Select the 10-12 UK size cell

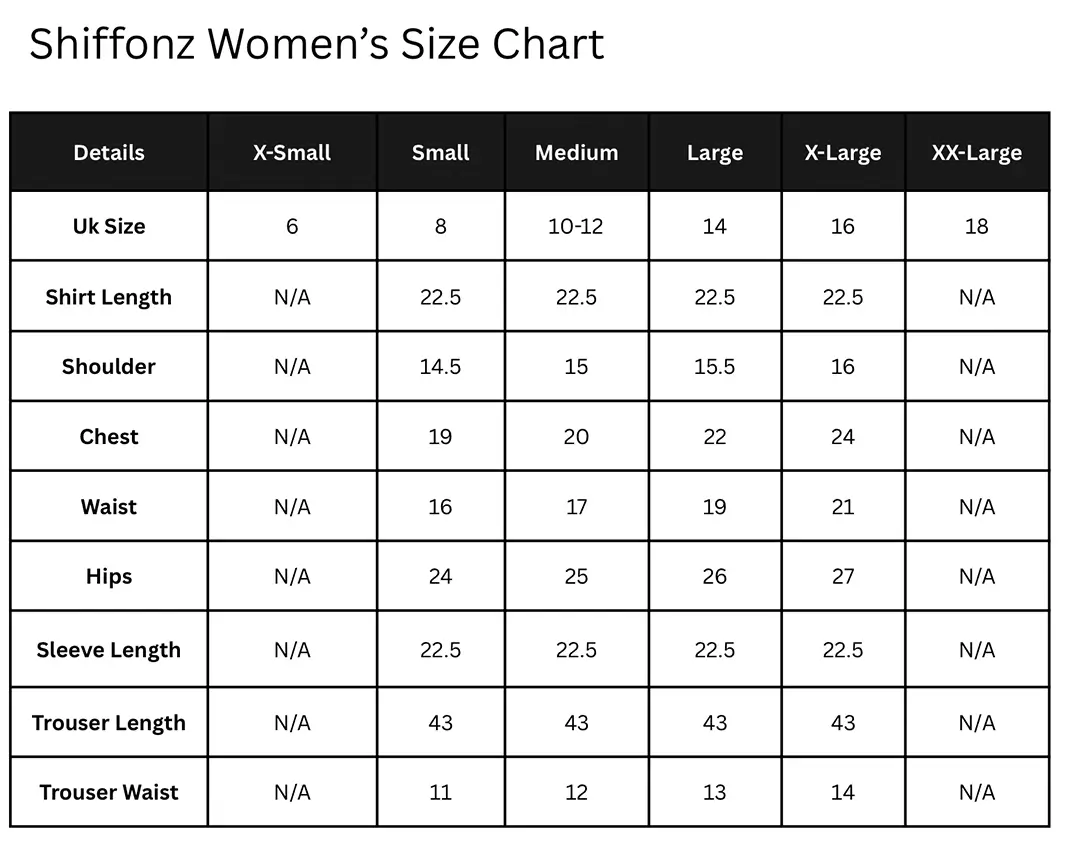point(576,226)
